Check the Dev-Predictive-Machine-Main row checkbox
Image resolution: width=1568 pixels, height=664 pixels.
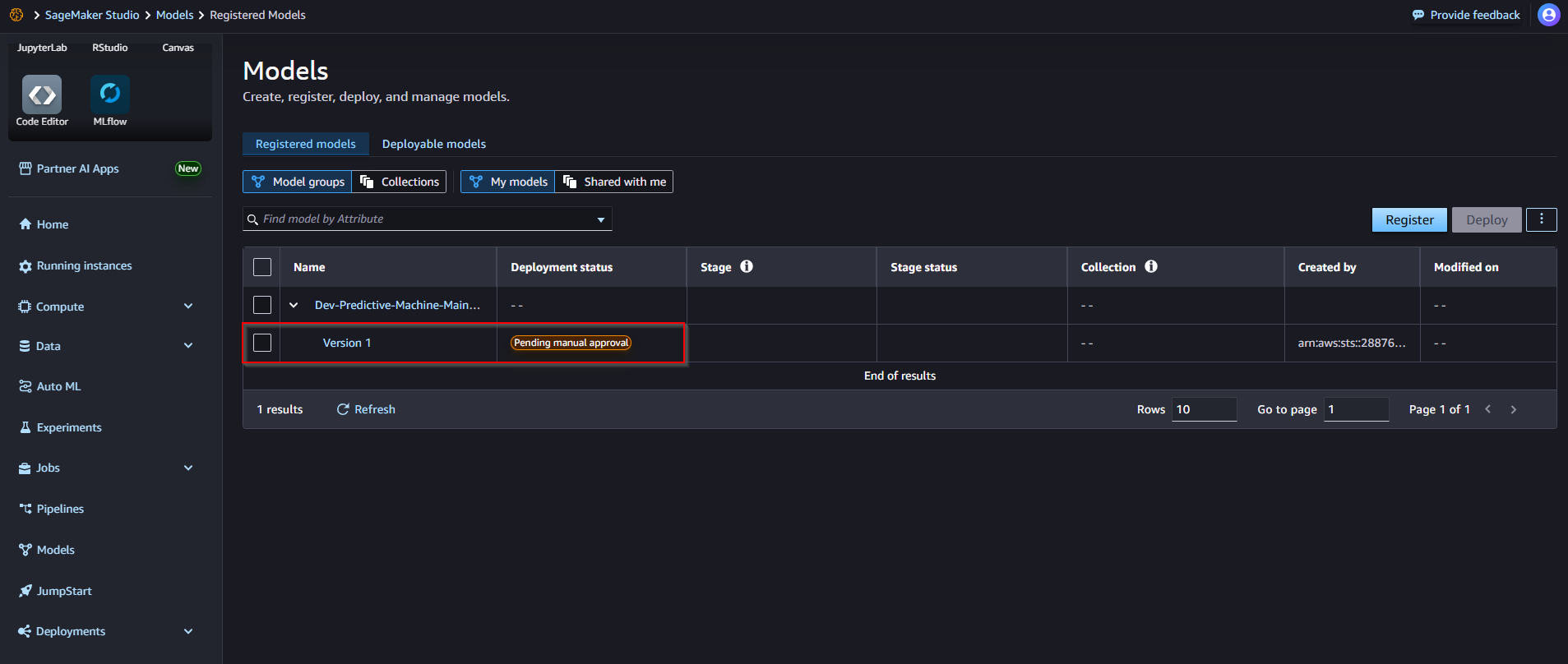pyautogui.click(x=262, y=305)
